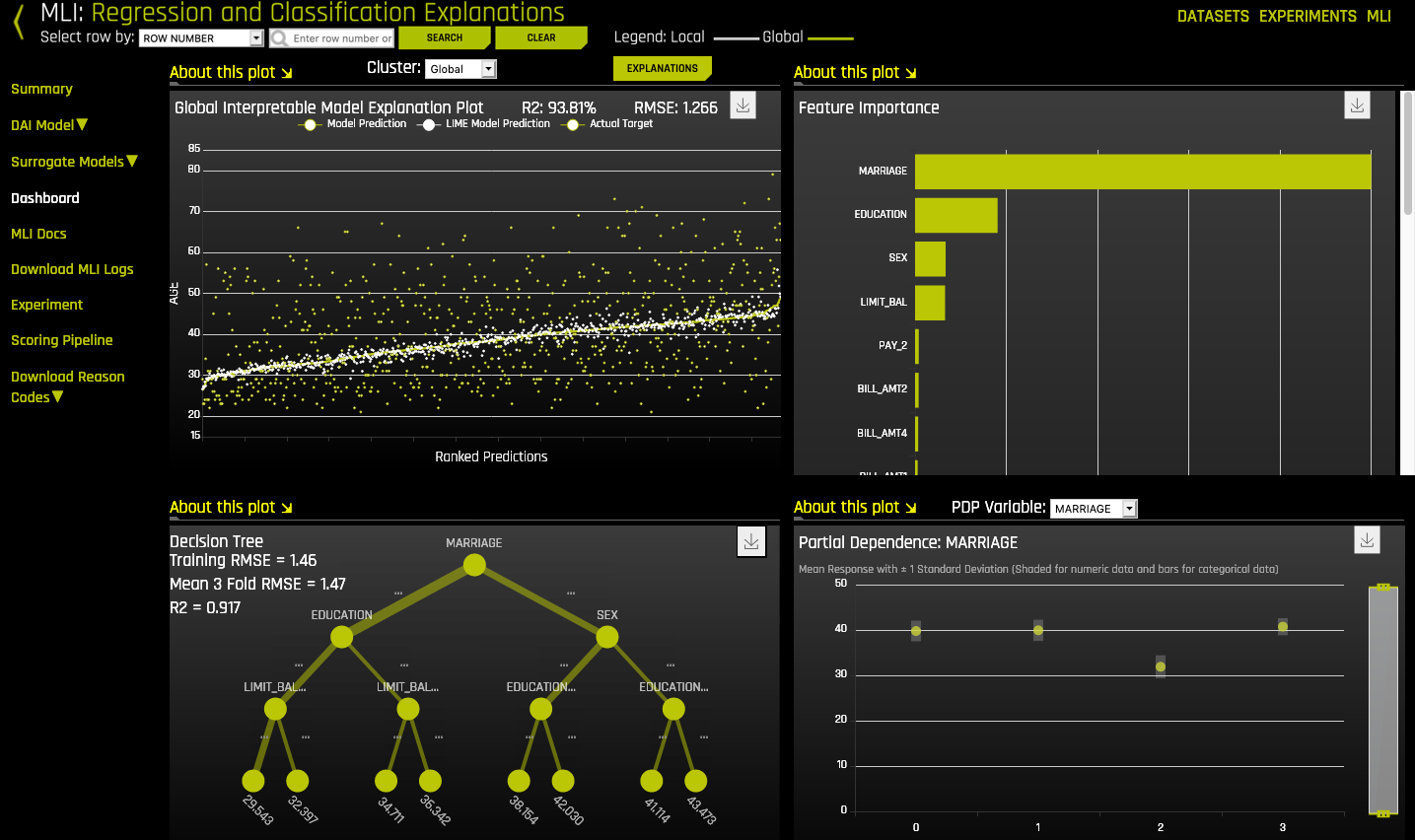The image size is (1415, 840).
Task: Open the PDP Variable MARRIAGE dropdown
Action: pos(1094,509)
